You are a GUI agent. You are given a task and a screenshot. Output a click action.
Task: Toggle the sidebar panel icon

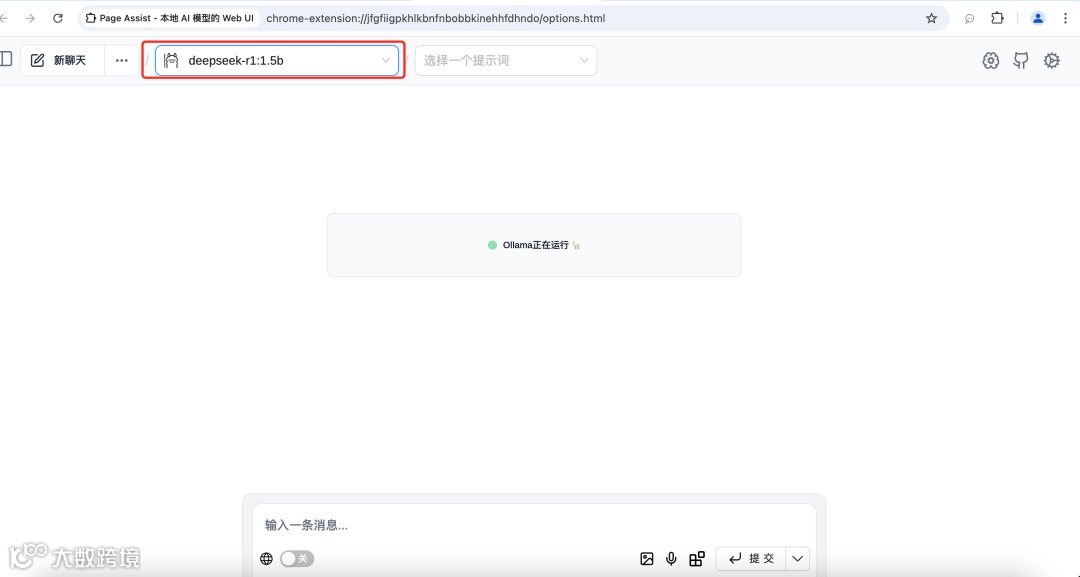point(6,59)
